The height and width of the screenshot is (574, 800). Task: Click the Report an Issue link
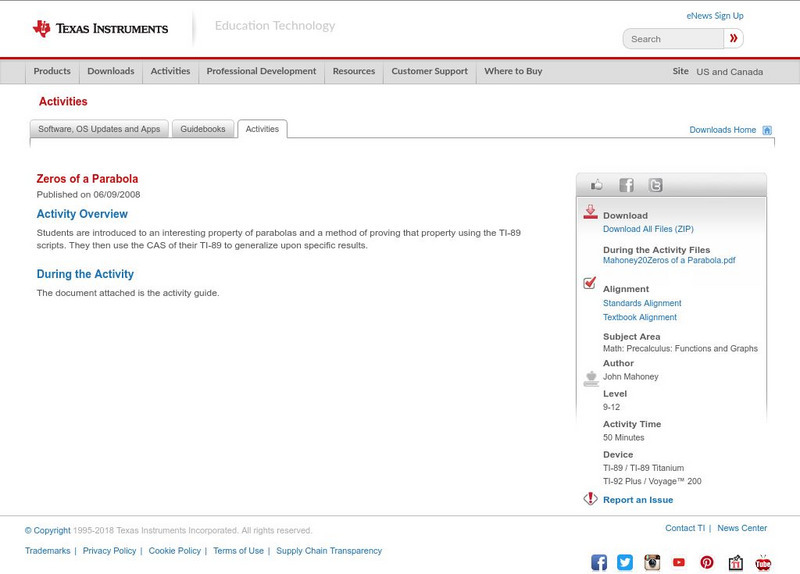pyautogui.click(x=638, y=500)
